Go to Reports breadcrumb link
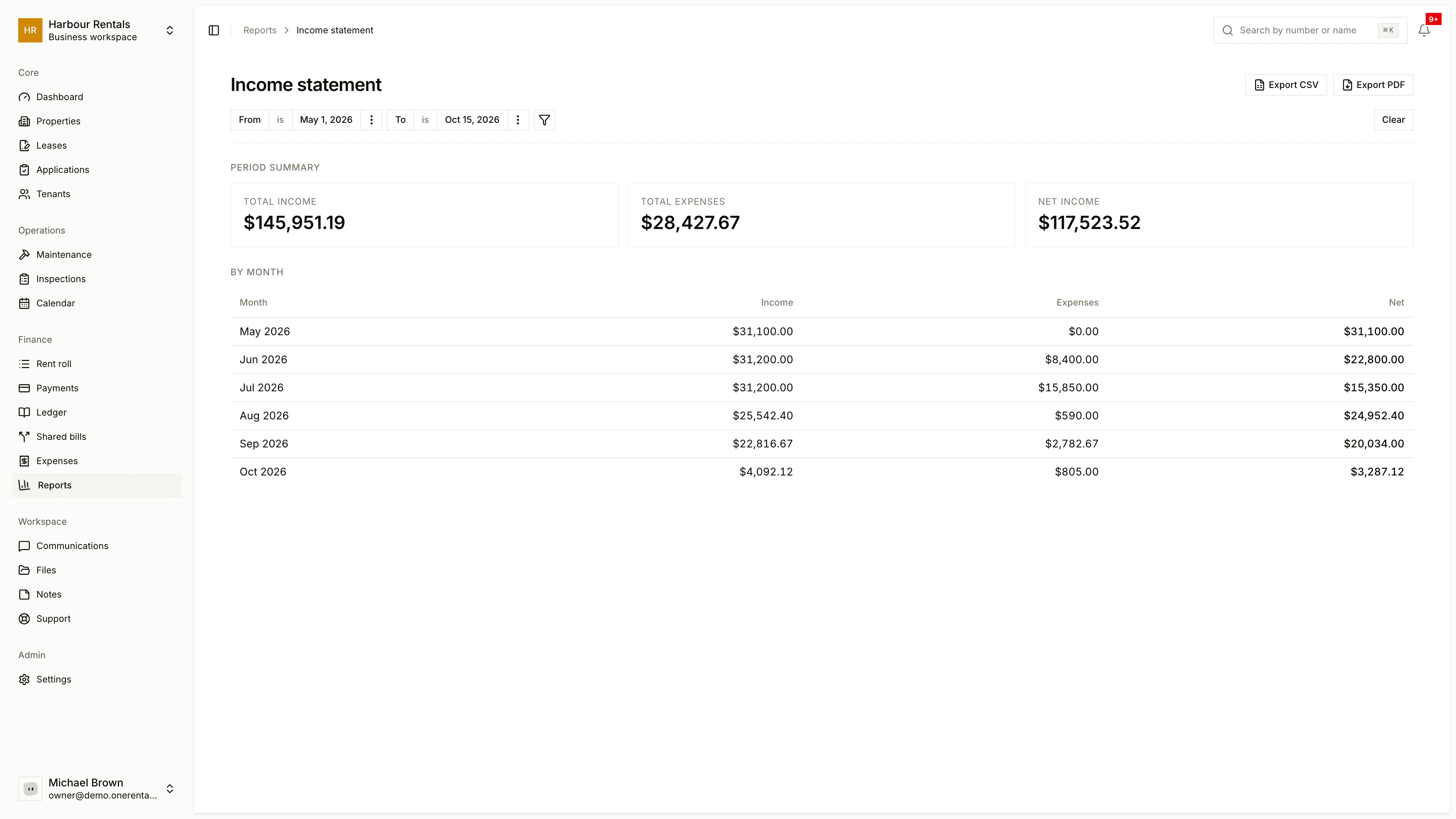This screenshot has width=1456, height=819. 260,30
